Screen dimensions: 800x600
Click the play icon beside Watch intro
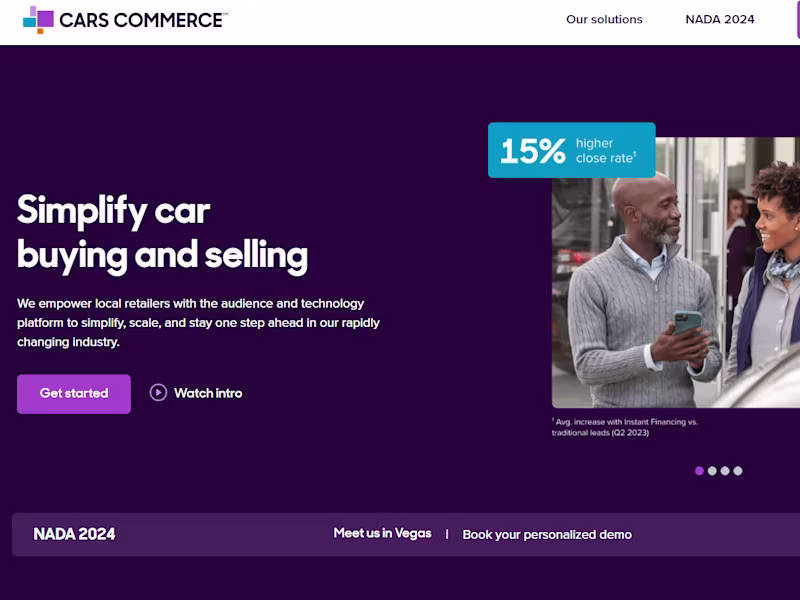(158, 393)
